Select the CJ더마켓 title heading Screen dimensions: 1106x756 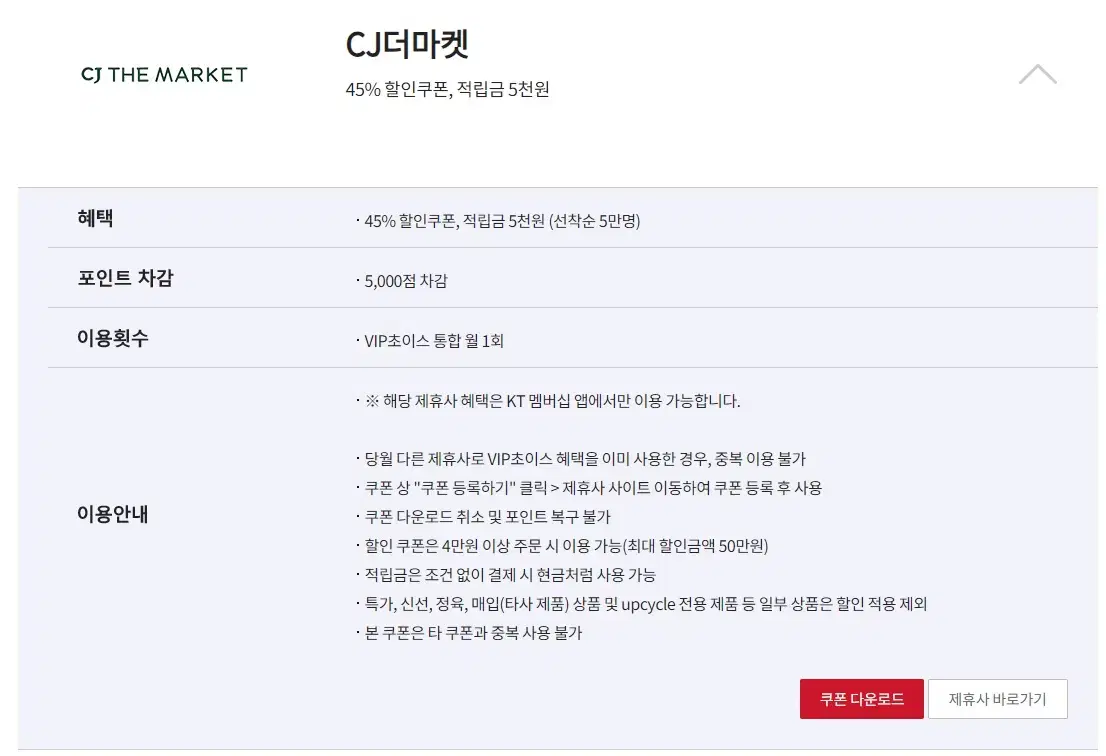click(x=407, y=44)
